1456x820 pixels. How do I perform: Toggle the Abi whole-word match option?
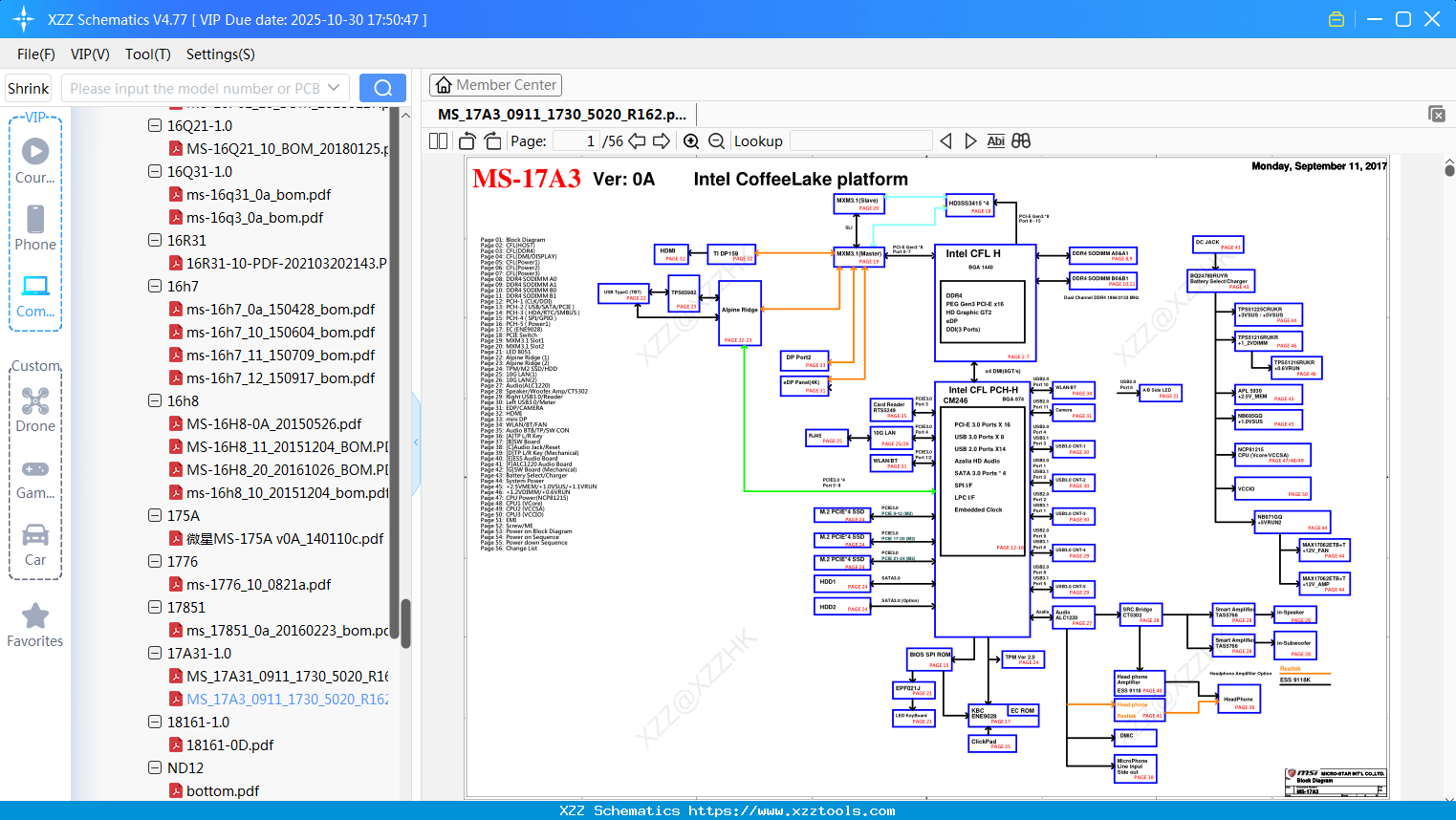click(995, 141)
